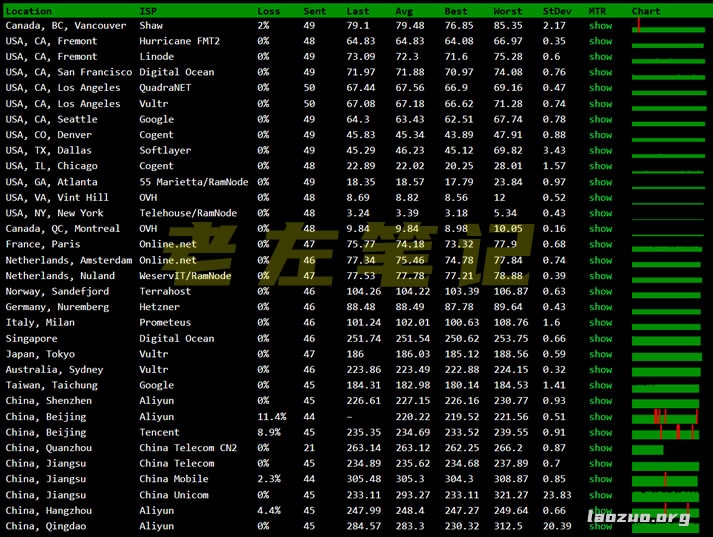The width and height of the screenshot is (713, 537).
Task: Show MTR for Seattle Google row
Action: (x=600, y=119)
